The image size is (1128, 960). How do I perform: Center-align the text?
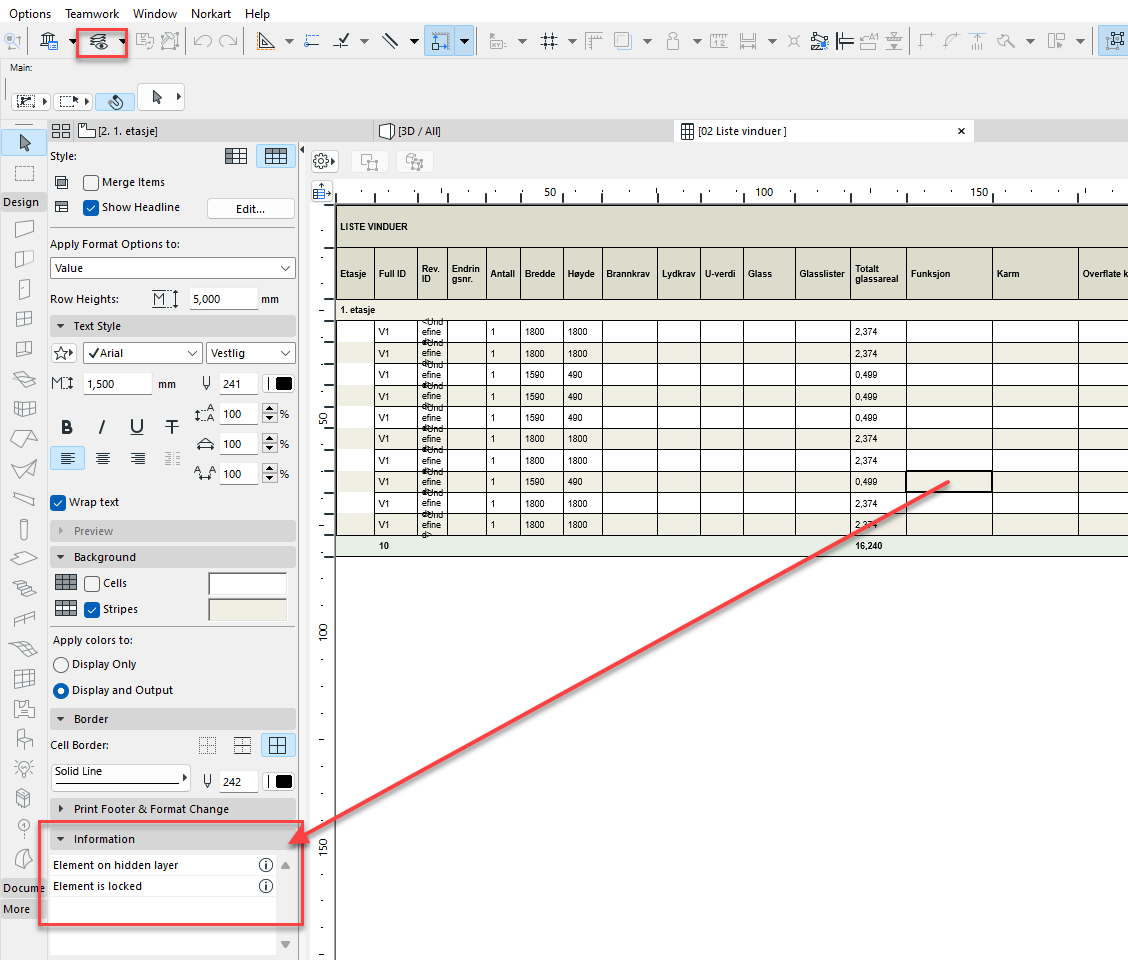coord(102,458)
